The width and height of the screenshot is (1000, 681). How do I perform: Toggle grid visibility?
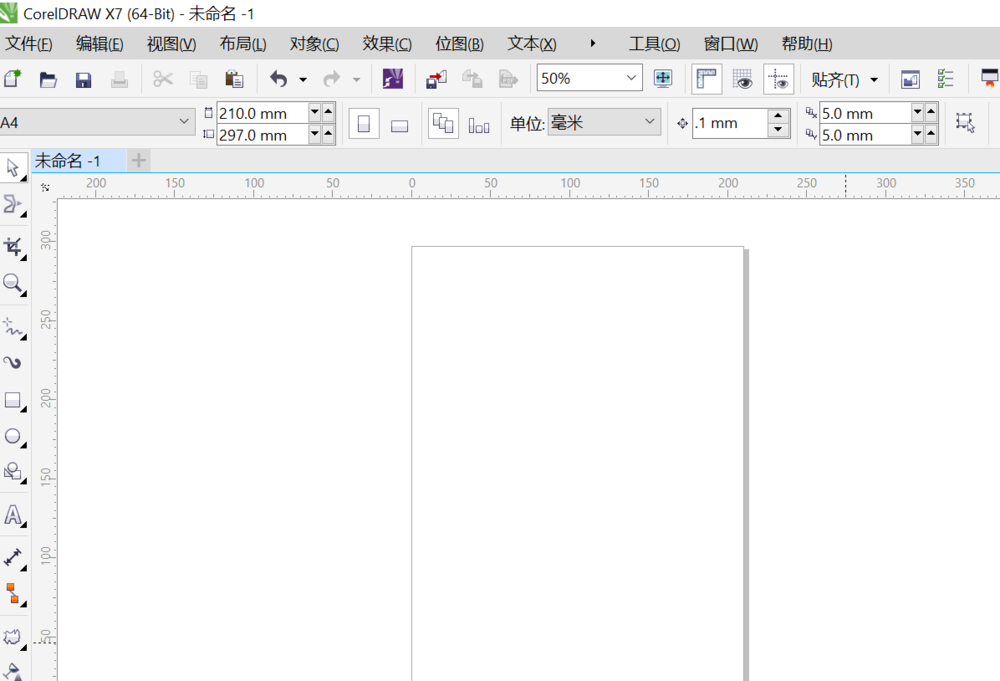pos(742,79)
